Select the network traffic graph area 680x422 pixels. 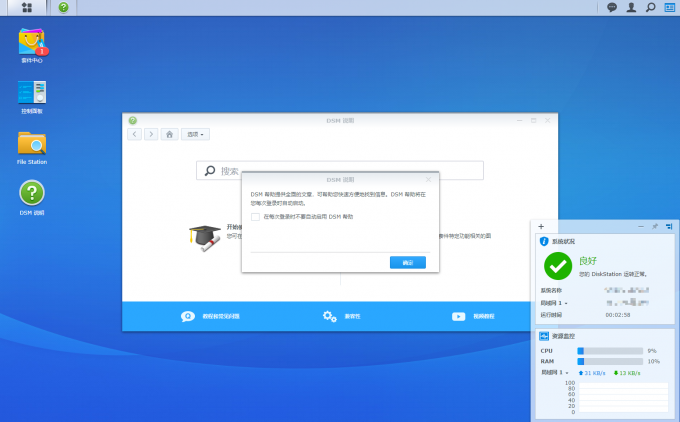pyautogui.click(x=622, y=397)
